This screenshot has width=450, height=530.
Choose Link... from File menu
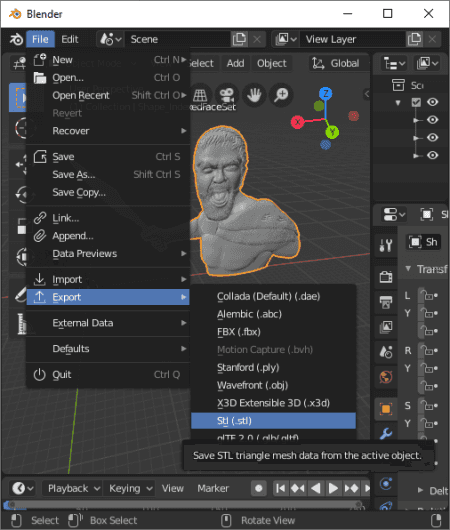pos(108,218)
